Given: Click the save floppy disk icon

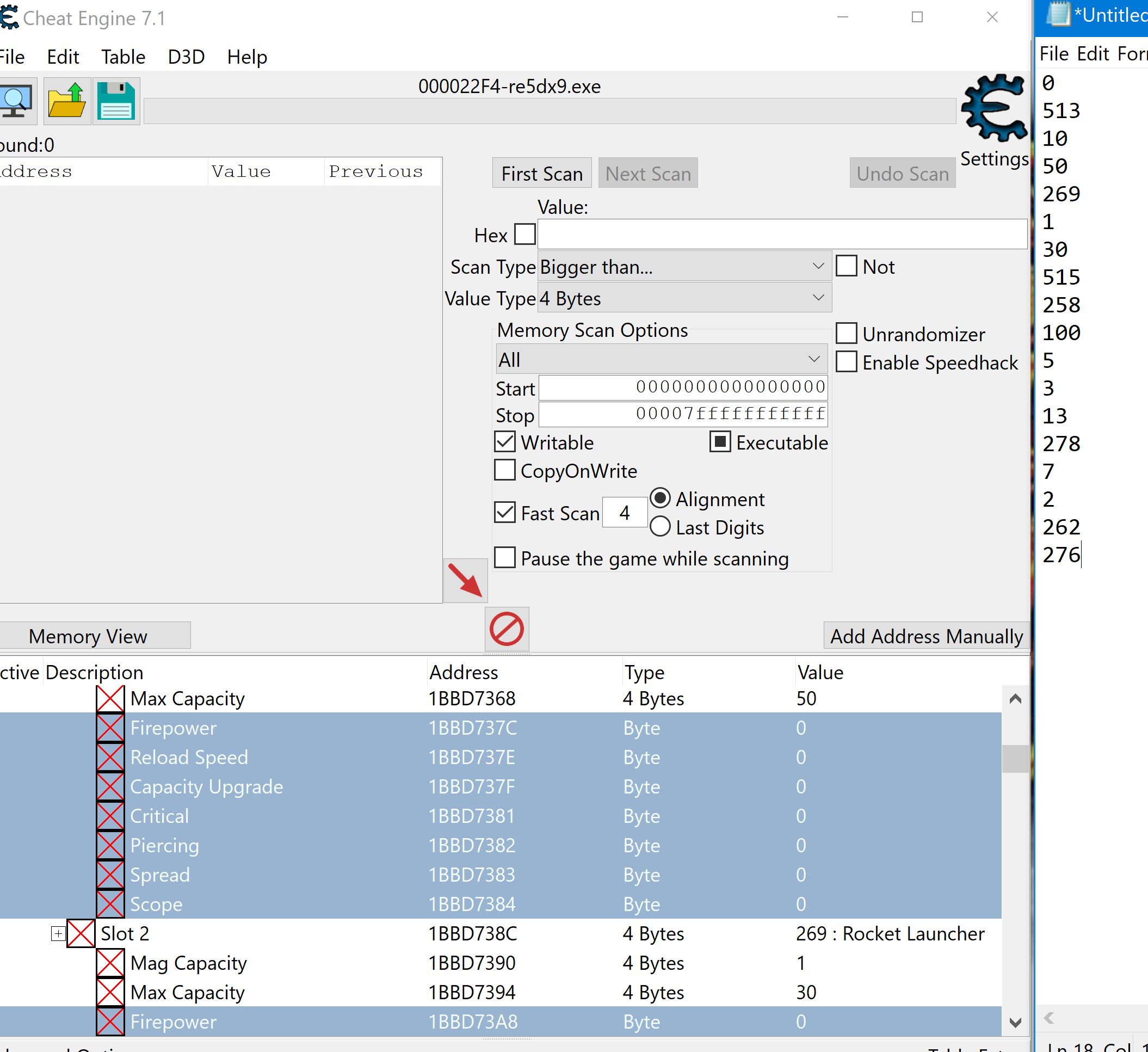Looking at the screenshot, I should [116, 101].
